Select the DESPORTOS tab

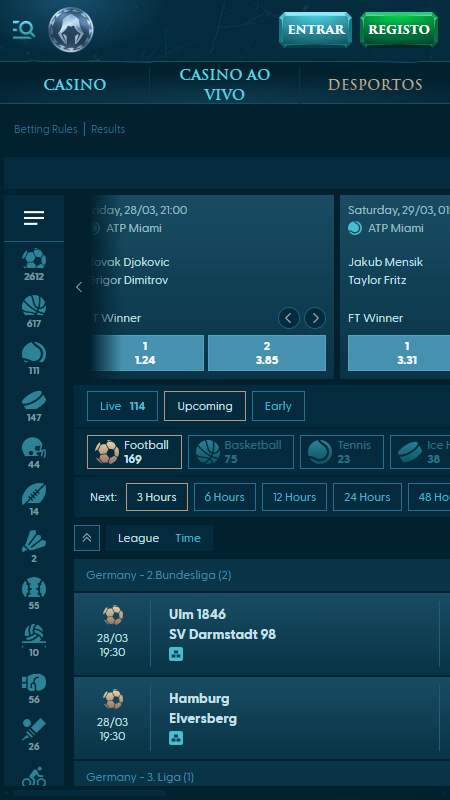pos(375,84)
